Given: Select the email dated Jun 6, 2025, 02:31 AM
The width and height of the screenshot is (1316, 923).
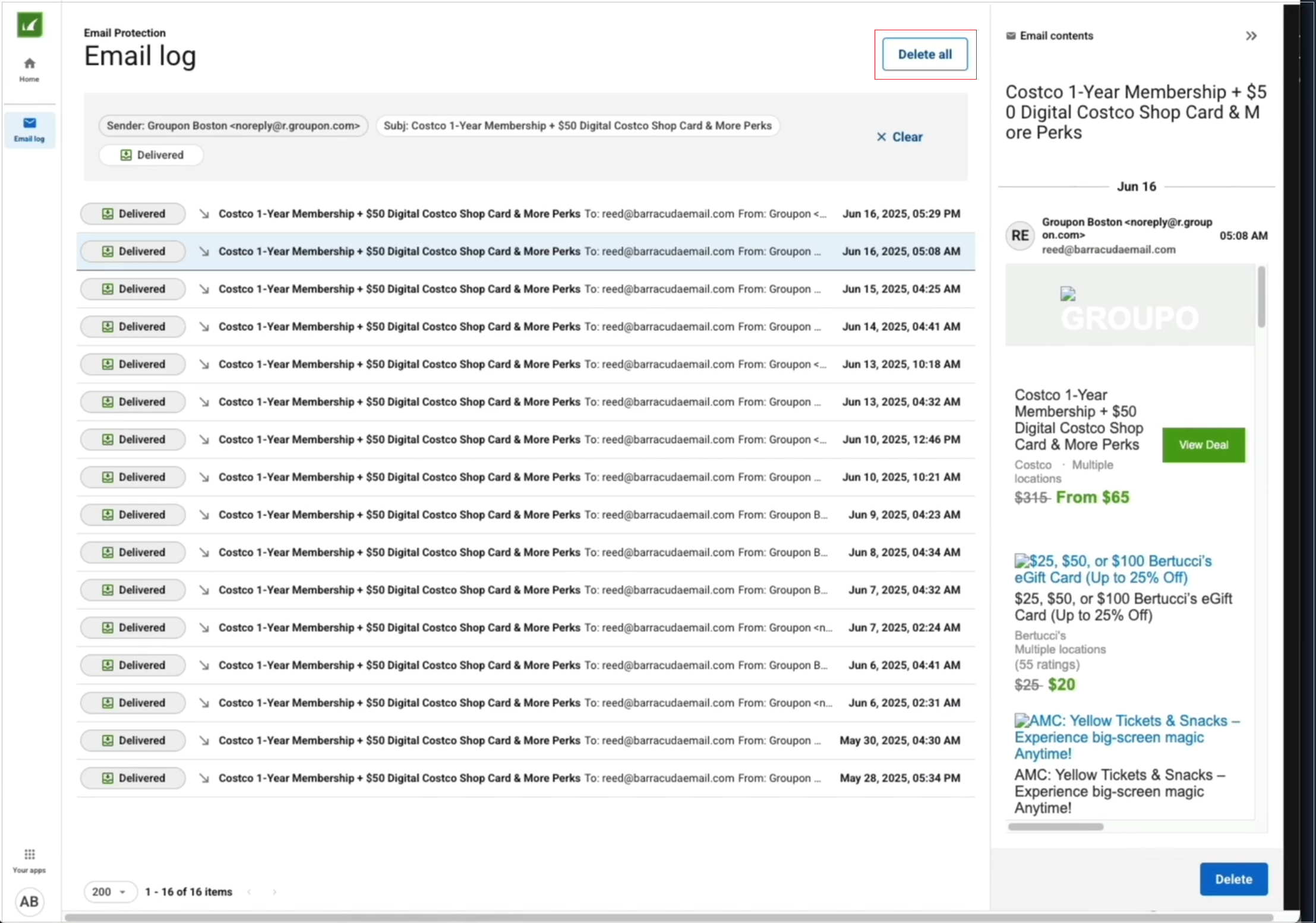Looking at the screenshot, I should point(526,703).
